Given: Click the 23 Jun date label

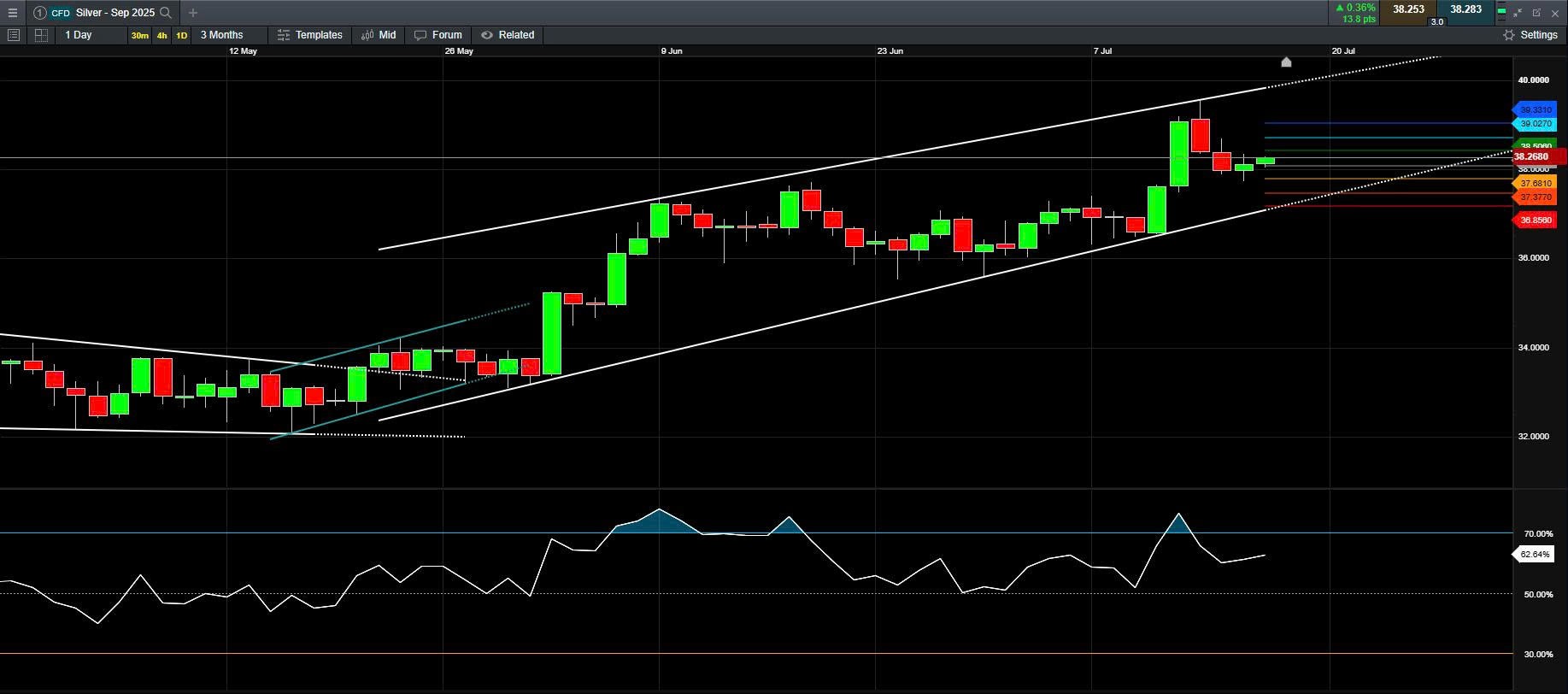Looking at the screenshot, I should [x=890, y=51].
